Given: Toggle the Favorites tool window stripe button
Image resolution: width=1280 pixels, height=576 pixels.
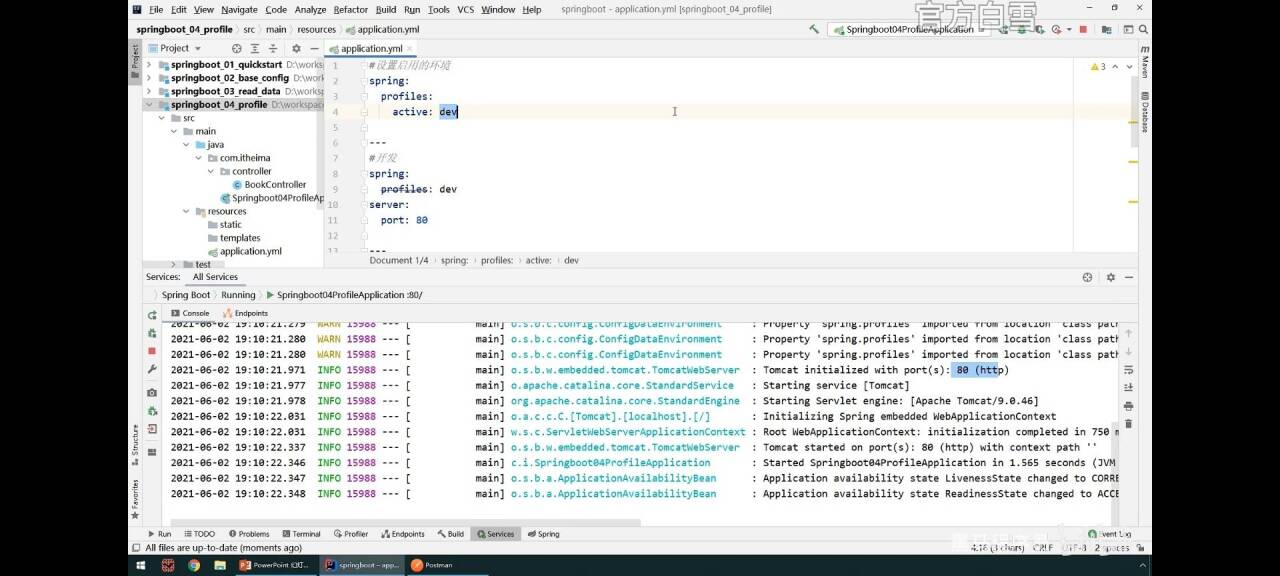Looking at the screenshot, I should (136, 497).
